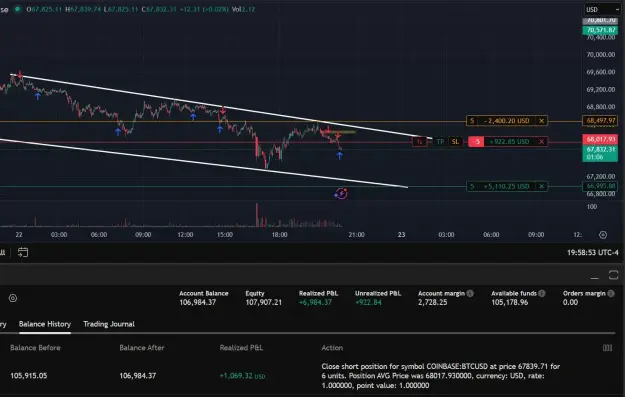This screenshot has width=625, height=397.
Task: Open the table column settings icon
Action: (607, 348)
